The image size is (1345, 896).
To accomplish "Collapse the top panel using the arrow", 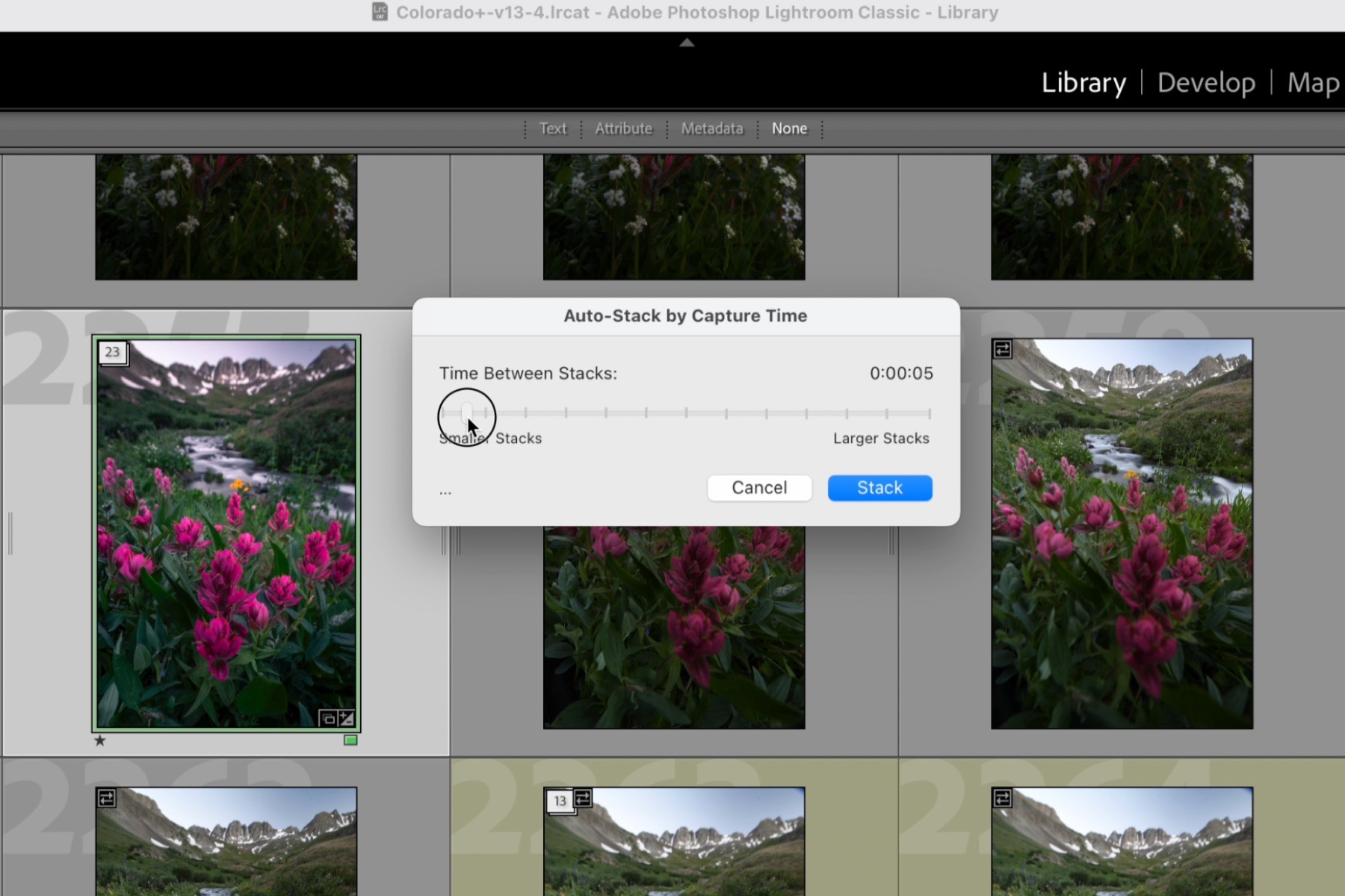I will (687, 43).
